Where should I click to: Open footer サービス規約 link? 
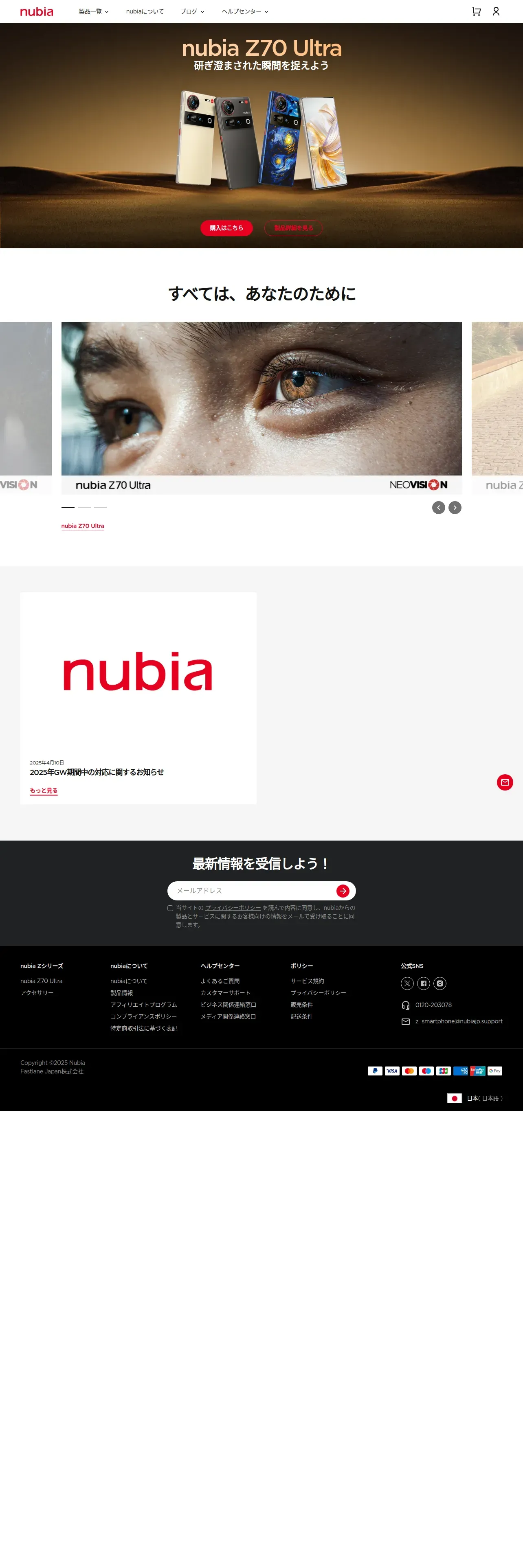(308, 981)
